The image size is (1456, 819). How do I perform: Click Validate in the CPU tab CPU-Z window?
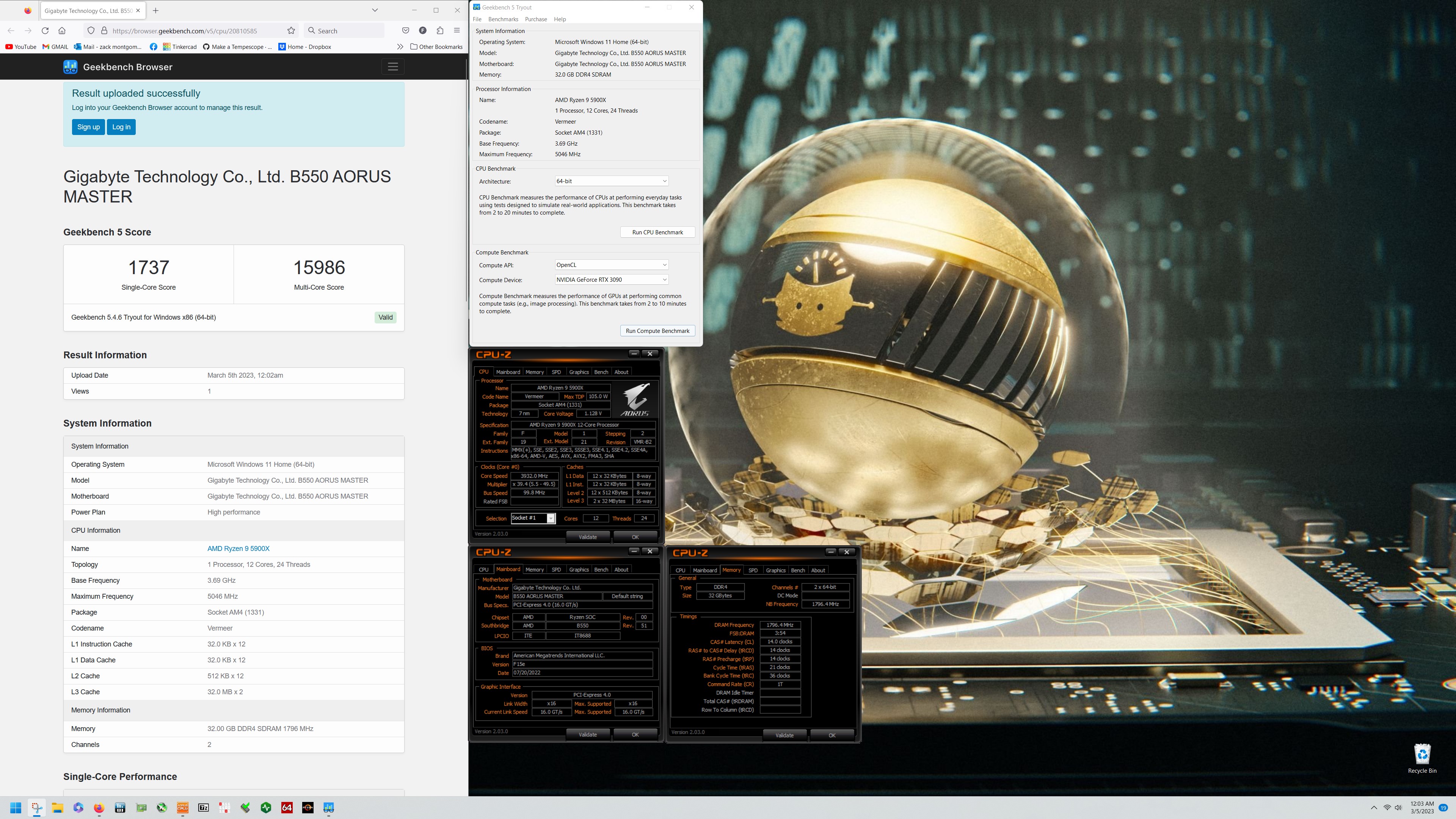point(588,537)
